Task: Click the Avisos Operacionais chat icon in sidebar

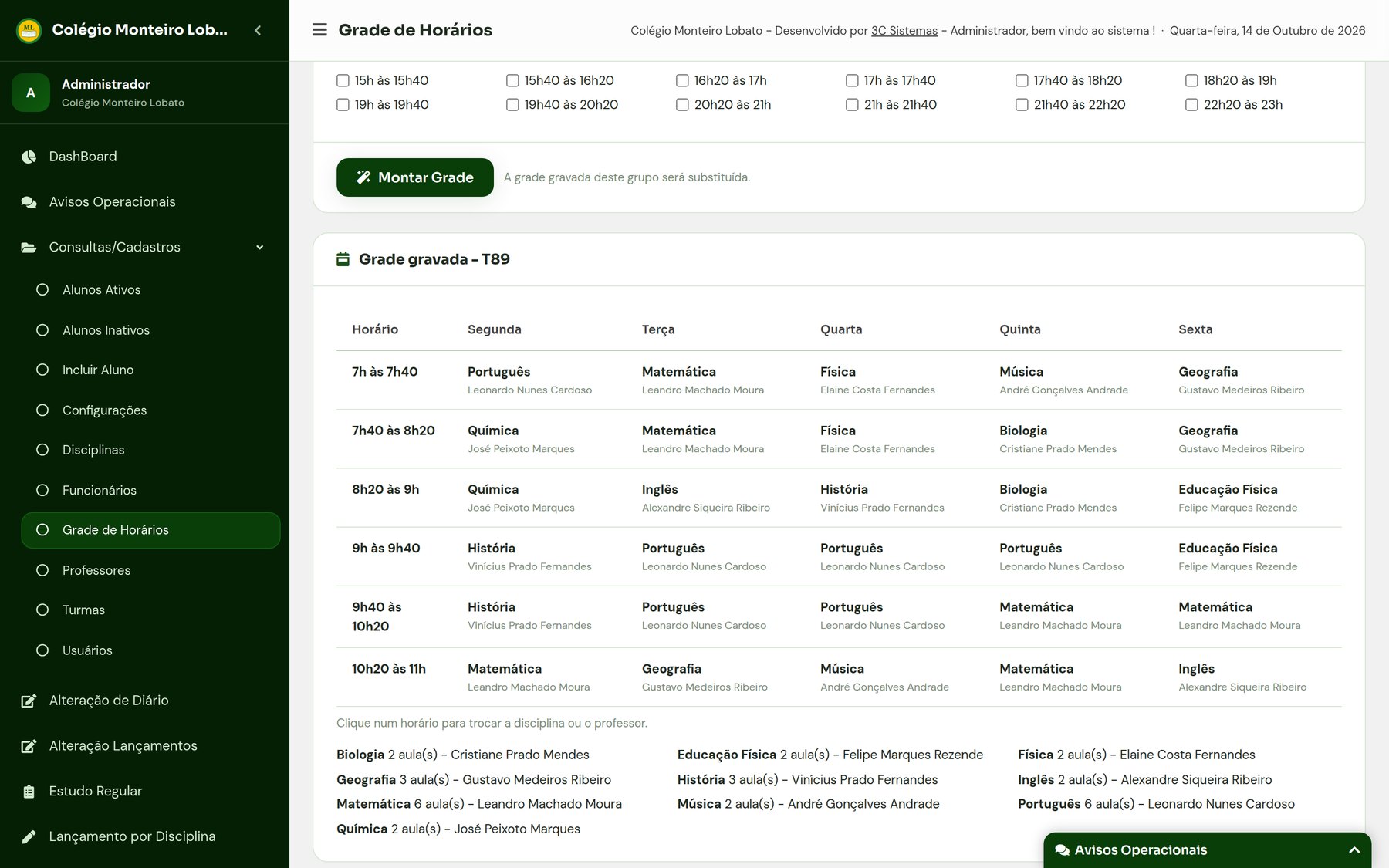Action: 29,202
